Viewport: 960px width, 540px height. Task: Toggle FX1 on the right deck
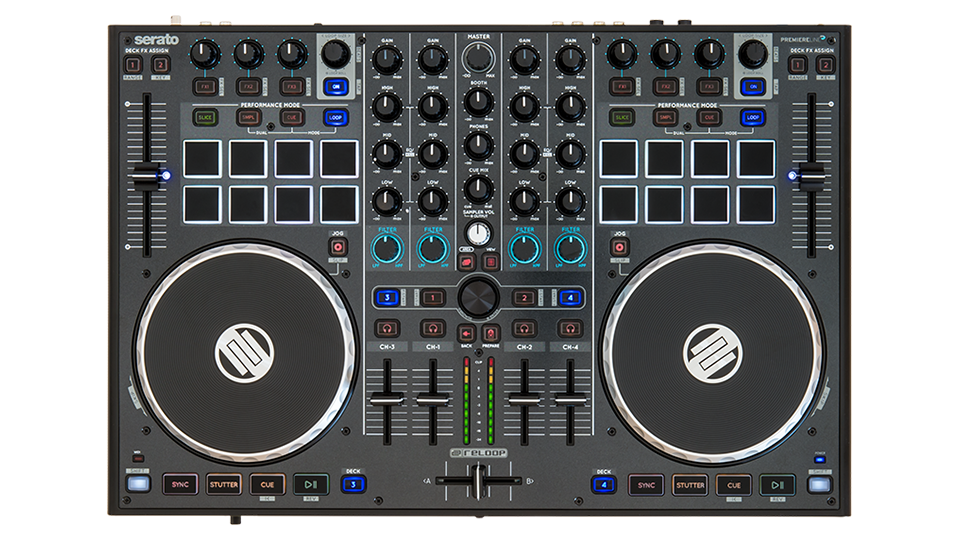click(x=622, y=87)
